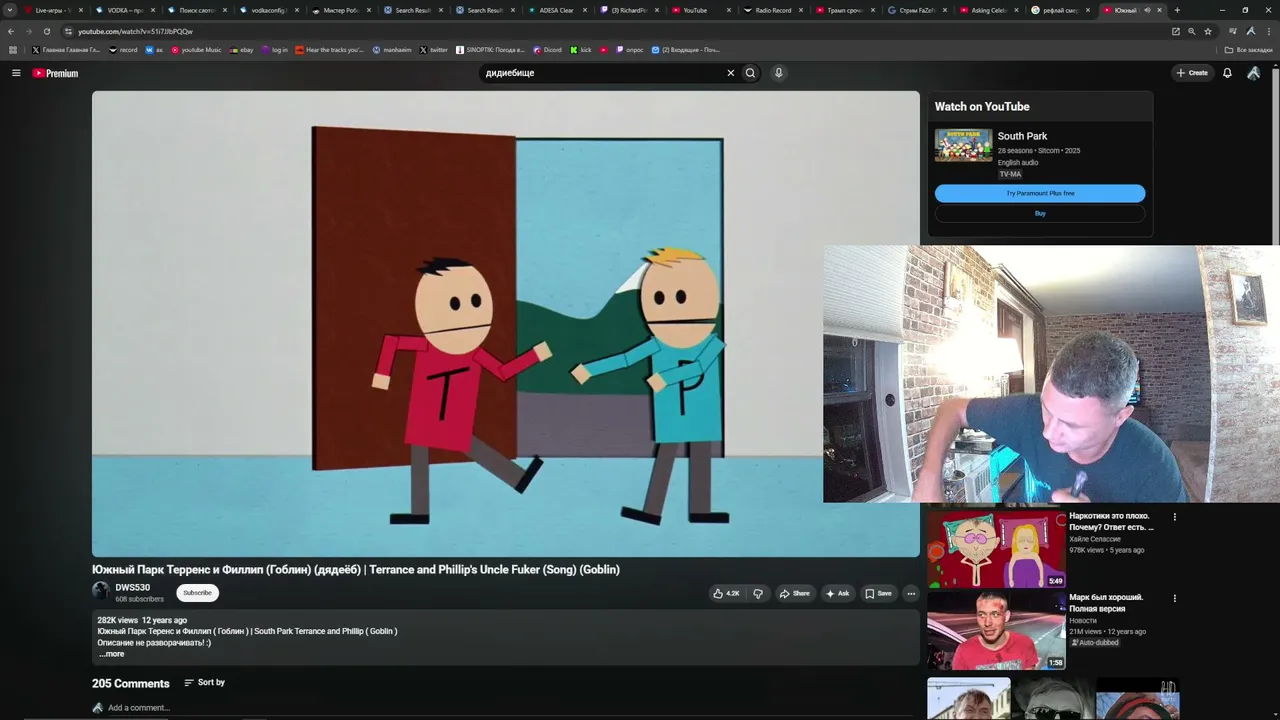Start voice search with the microphone
1280x720 pixels.
click(x=778, y=73)
